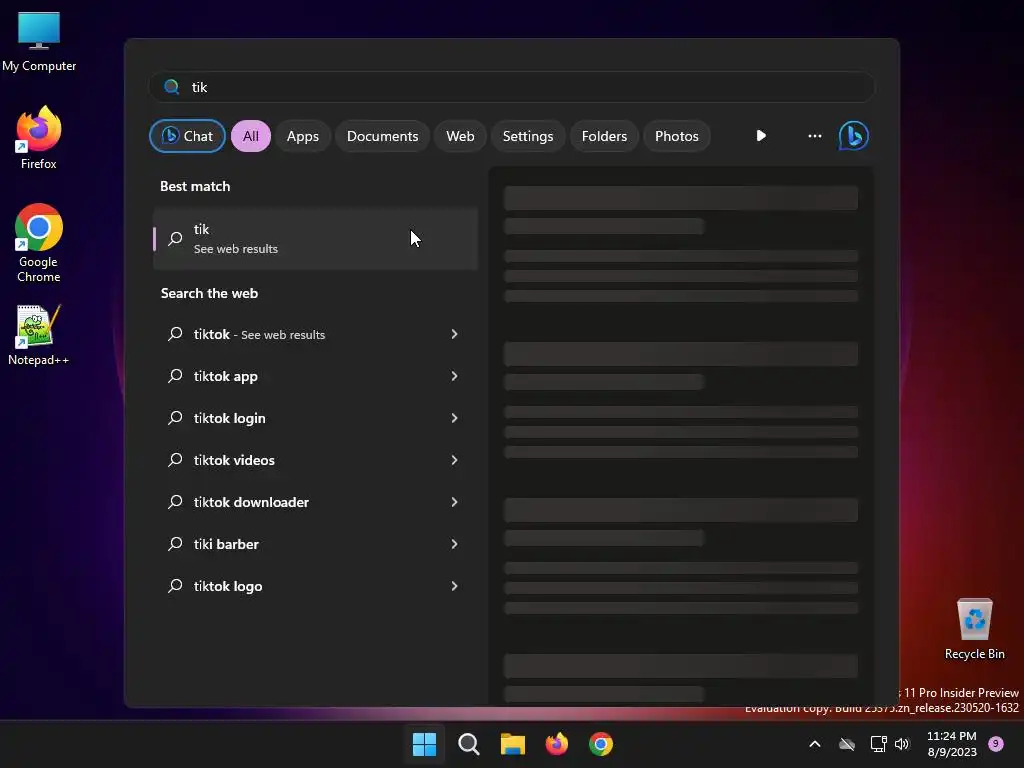The width and height of the screenshot is (1024, 768).
Task: Switch to the Documents filter
Action: [382, 136]
